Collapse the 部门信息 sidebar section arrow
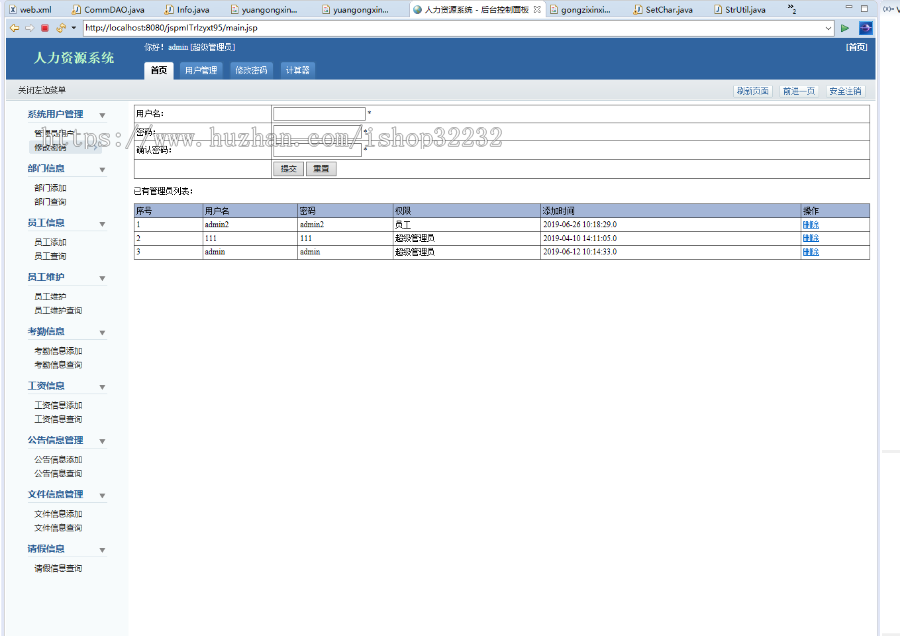 102,169
